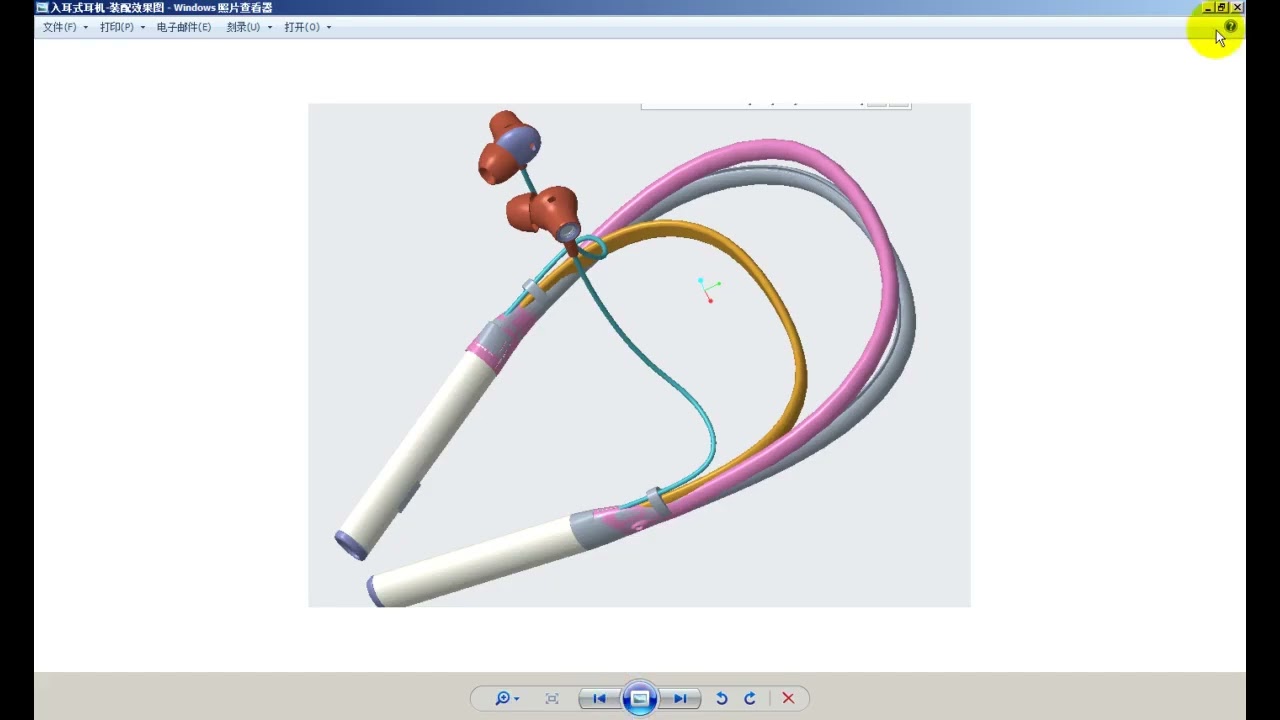Viewport: 1280px width, 720px height.
Task: Click the earphone assembly rendering image
Action: pyautogui.click(x=639, y=355)
